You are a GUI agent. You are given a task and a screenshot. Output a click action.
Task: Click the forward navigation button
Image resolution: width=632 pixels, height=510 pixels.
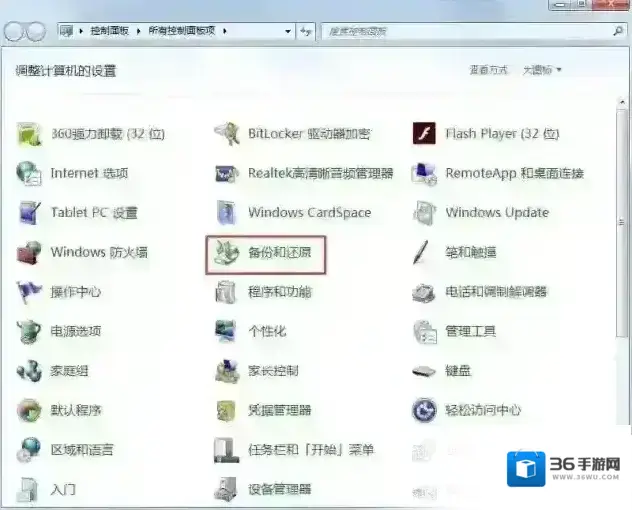point(35,31)
